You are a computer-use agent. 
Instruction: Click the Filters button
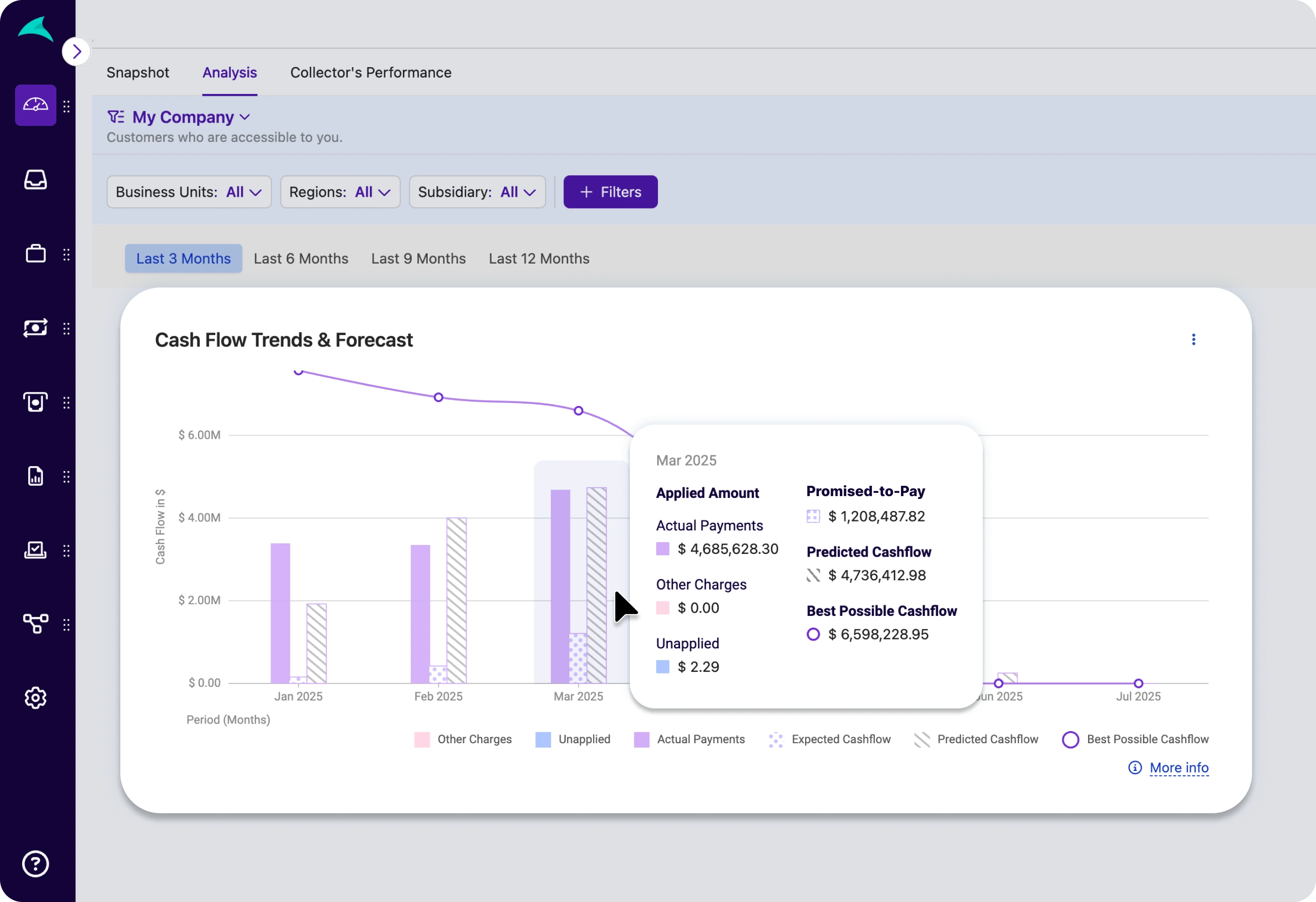[x=610, y=192]
